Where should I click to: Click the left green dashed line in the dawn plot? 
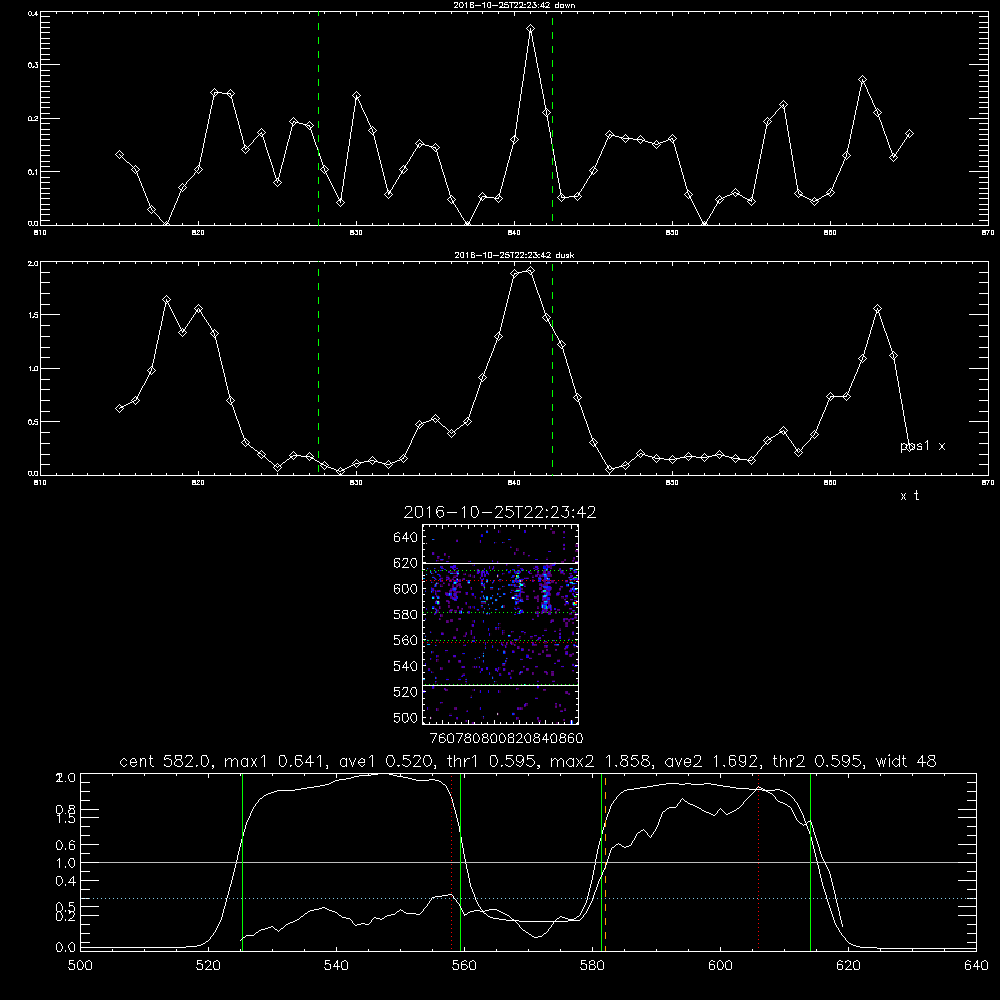pyautogui.click(x=318, y=121)
